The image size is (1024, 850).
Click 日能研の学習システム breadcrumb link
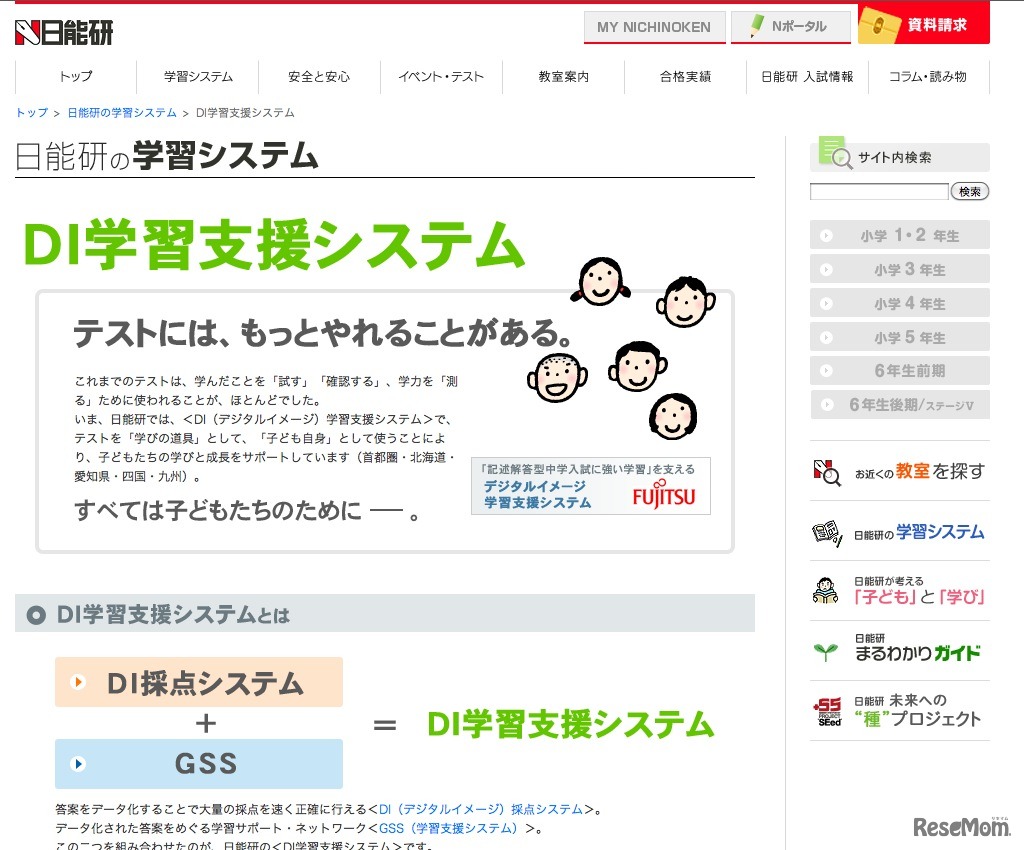pos(122,113)
